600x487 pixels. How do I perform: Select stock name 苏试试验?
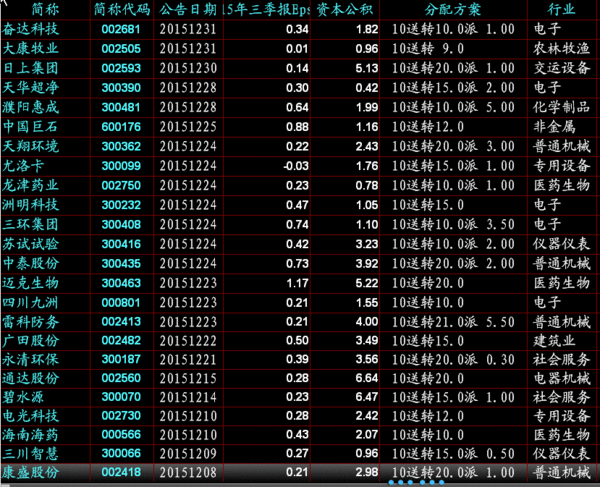(30, 244)
